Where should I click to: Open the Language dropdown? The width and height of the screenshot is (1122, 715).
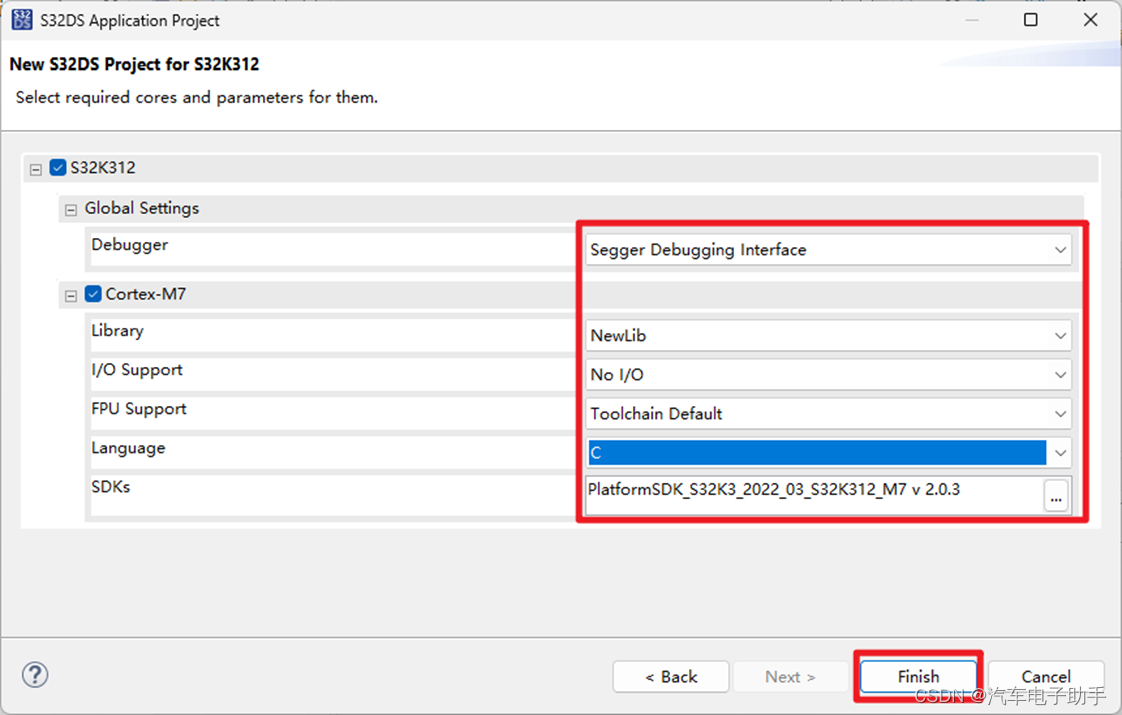[x=829, y=453]
